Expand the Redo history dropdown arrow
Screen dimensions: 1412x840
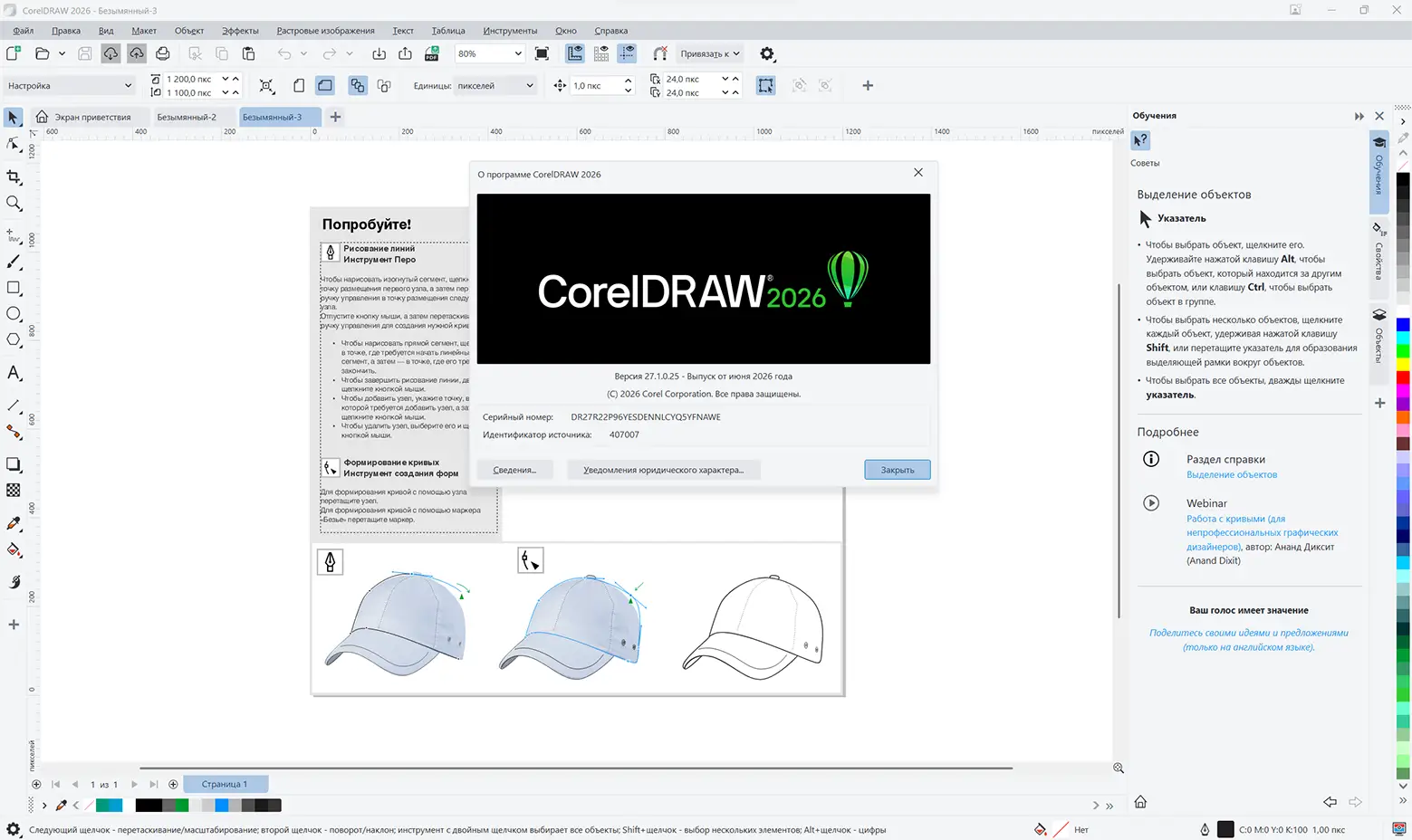[350, 53]
